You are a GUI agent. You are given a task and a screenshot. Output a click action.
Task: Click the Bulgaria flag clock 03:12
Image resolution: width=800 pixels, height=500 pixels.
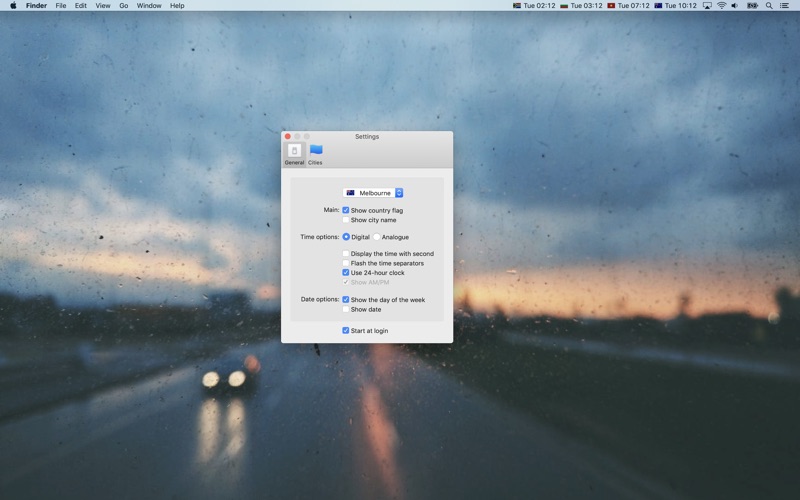(x=581, y=6)
